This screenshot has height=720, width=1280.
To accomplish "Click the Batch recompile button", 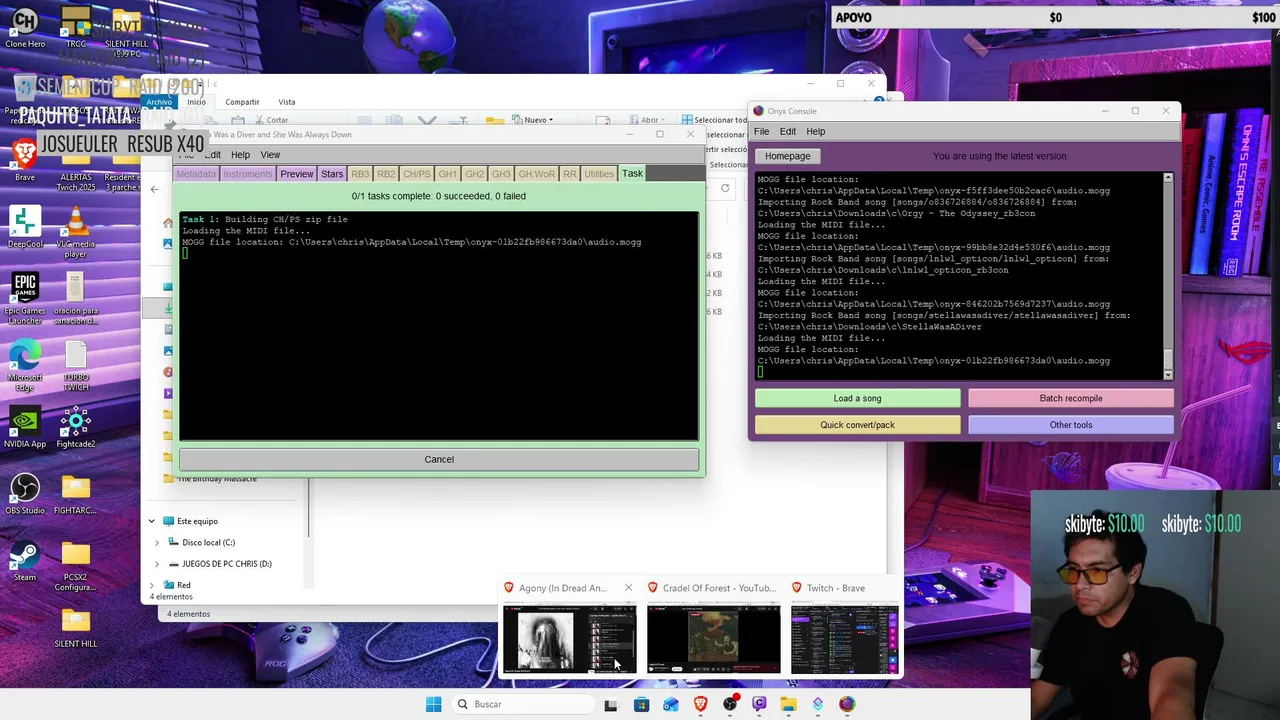I will [x=1070, y=398].
